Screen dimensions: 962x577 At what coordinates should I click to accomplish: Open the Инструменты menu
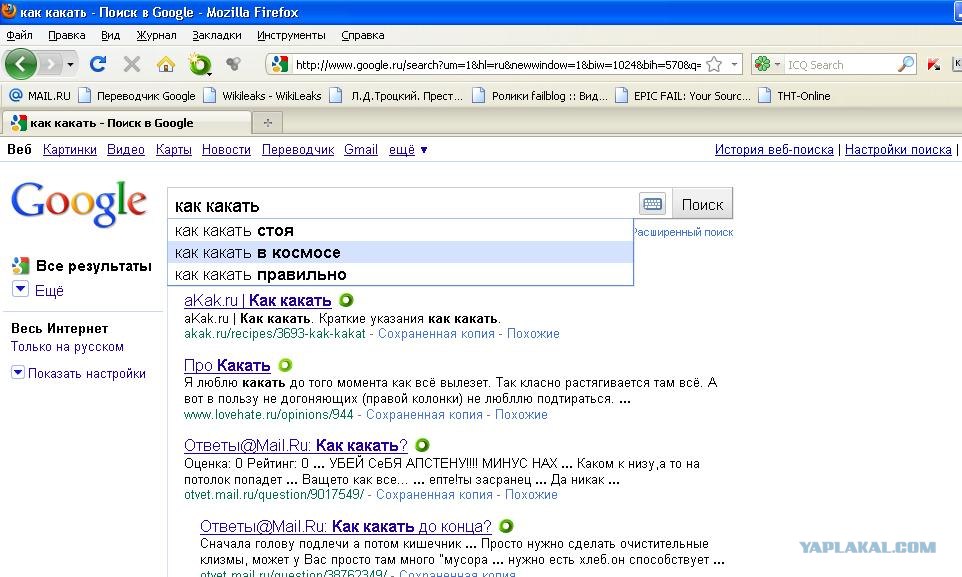point(291,35)
